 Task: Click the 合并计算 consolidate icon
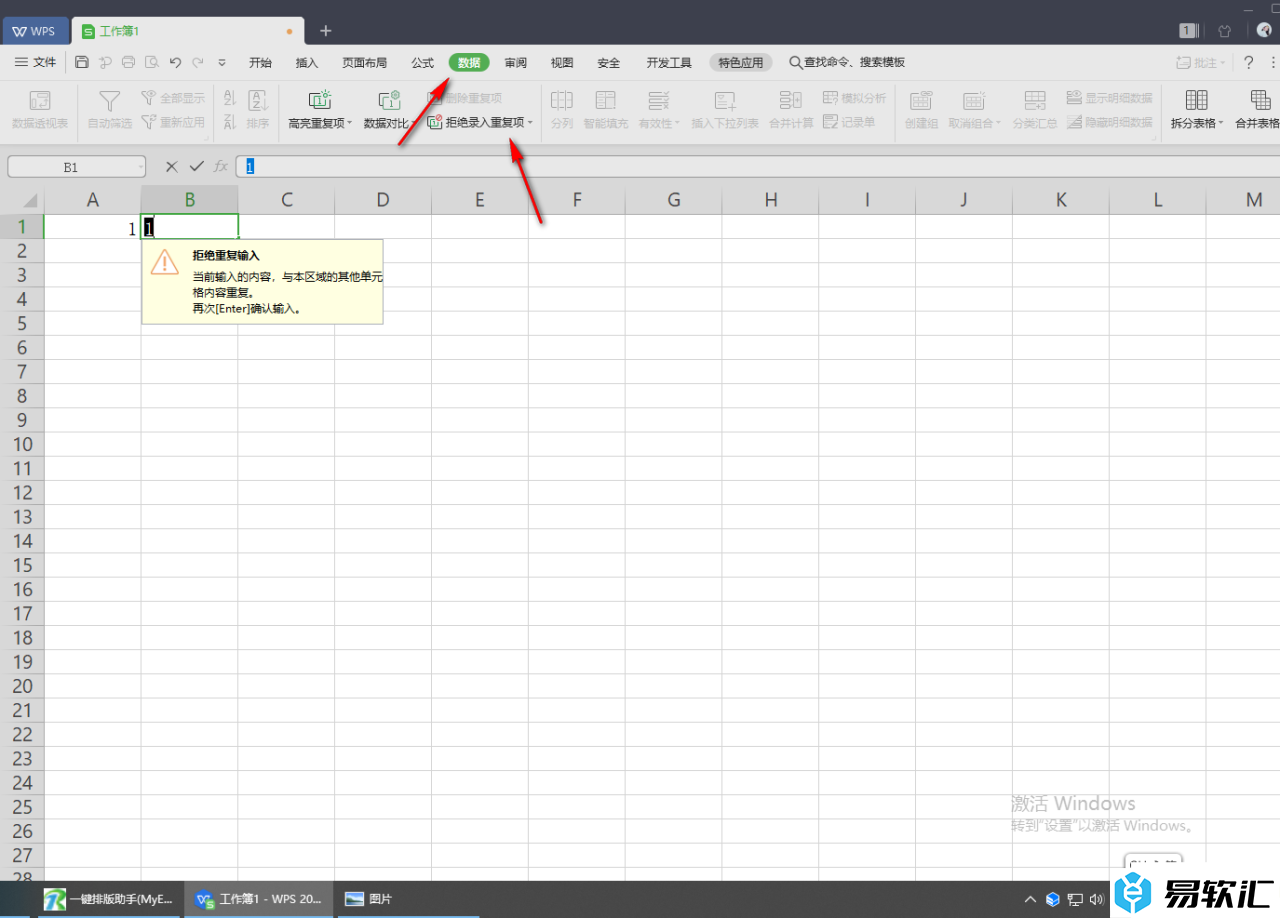pyautogui.click(x=791, y=100)
